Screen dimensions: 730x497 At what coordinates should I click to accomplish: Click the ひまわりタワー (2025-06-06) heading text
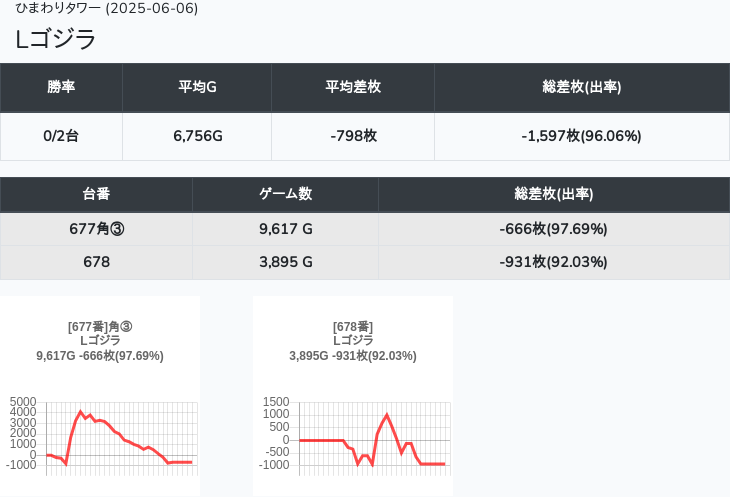(107, 8)
